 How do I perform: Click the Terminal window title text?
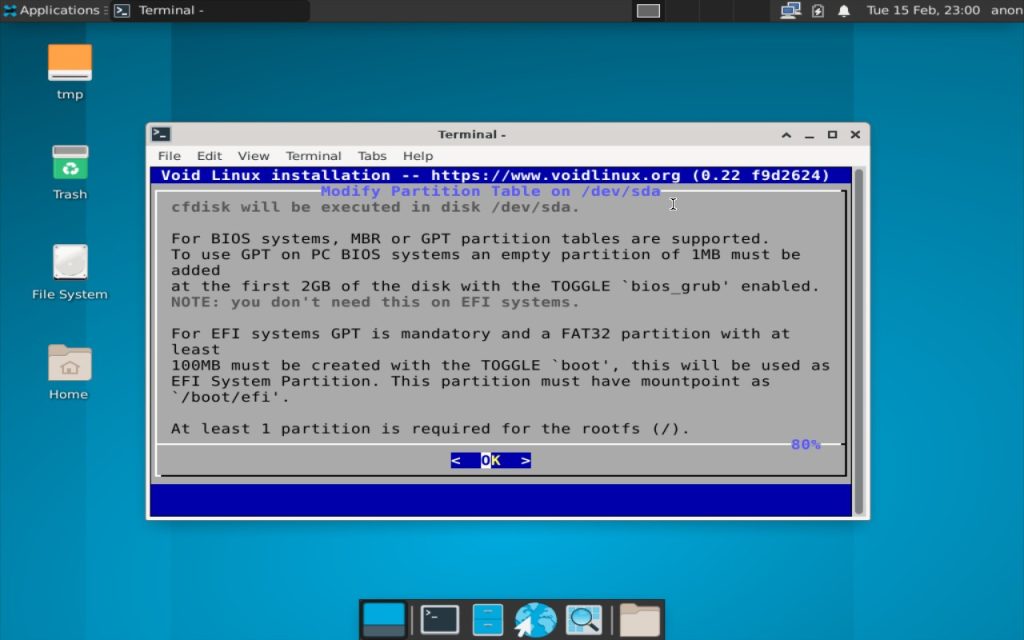[472, 135]
